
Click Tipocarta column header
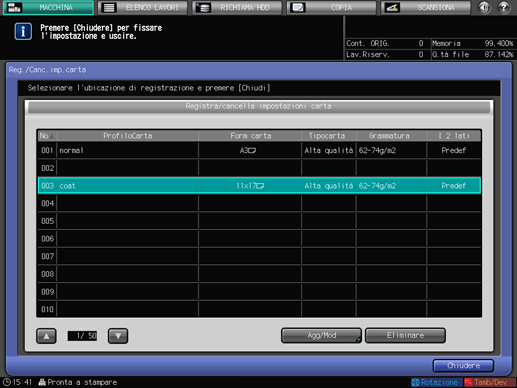click(329, 136)
